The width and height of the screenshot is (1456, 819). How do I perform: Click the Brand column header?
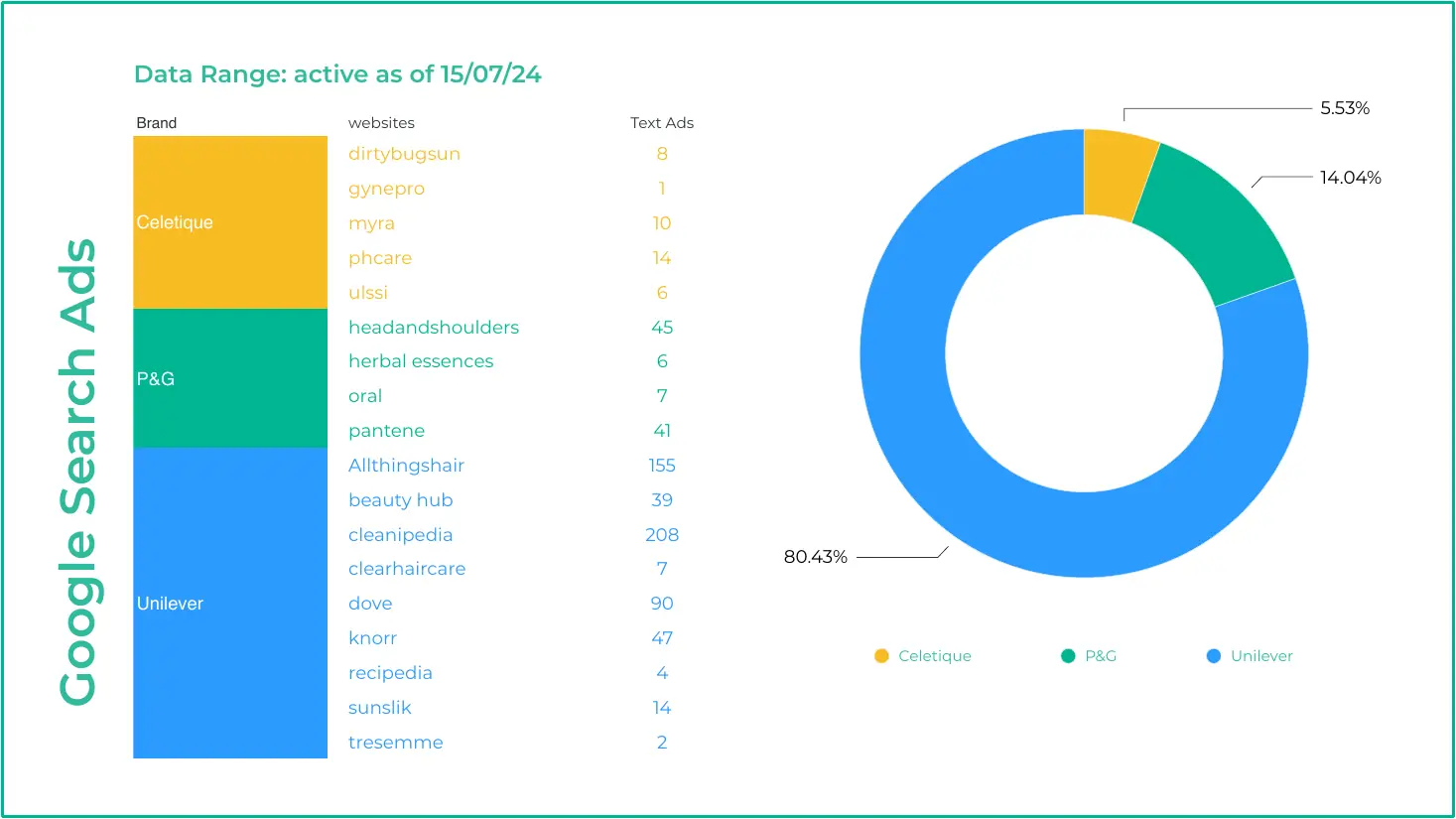click(157, 123)
